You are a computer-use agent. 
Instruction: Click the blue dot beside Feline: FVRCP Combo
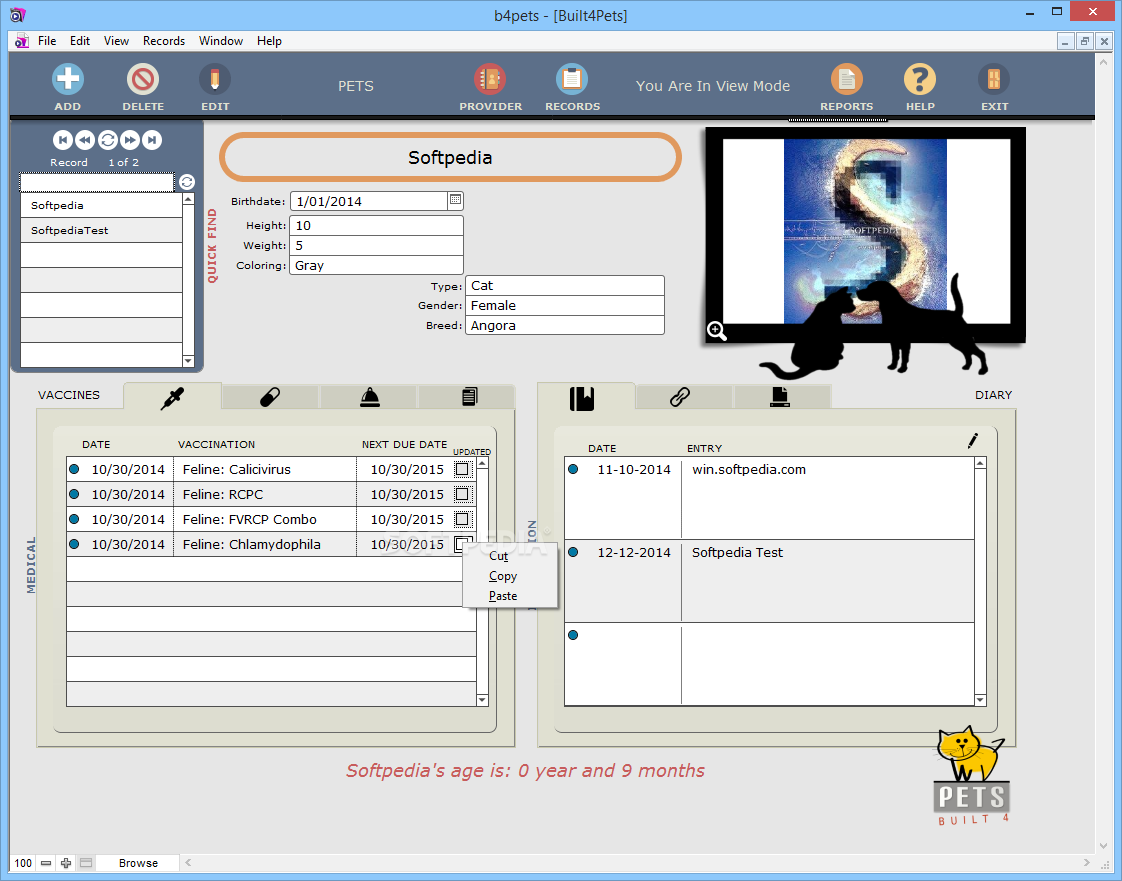click(x=74, y=519)
